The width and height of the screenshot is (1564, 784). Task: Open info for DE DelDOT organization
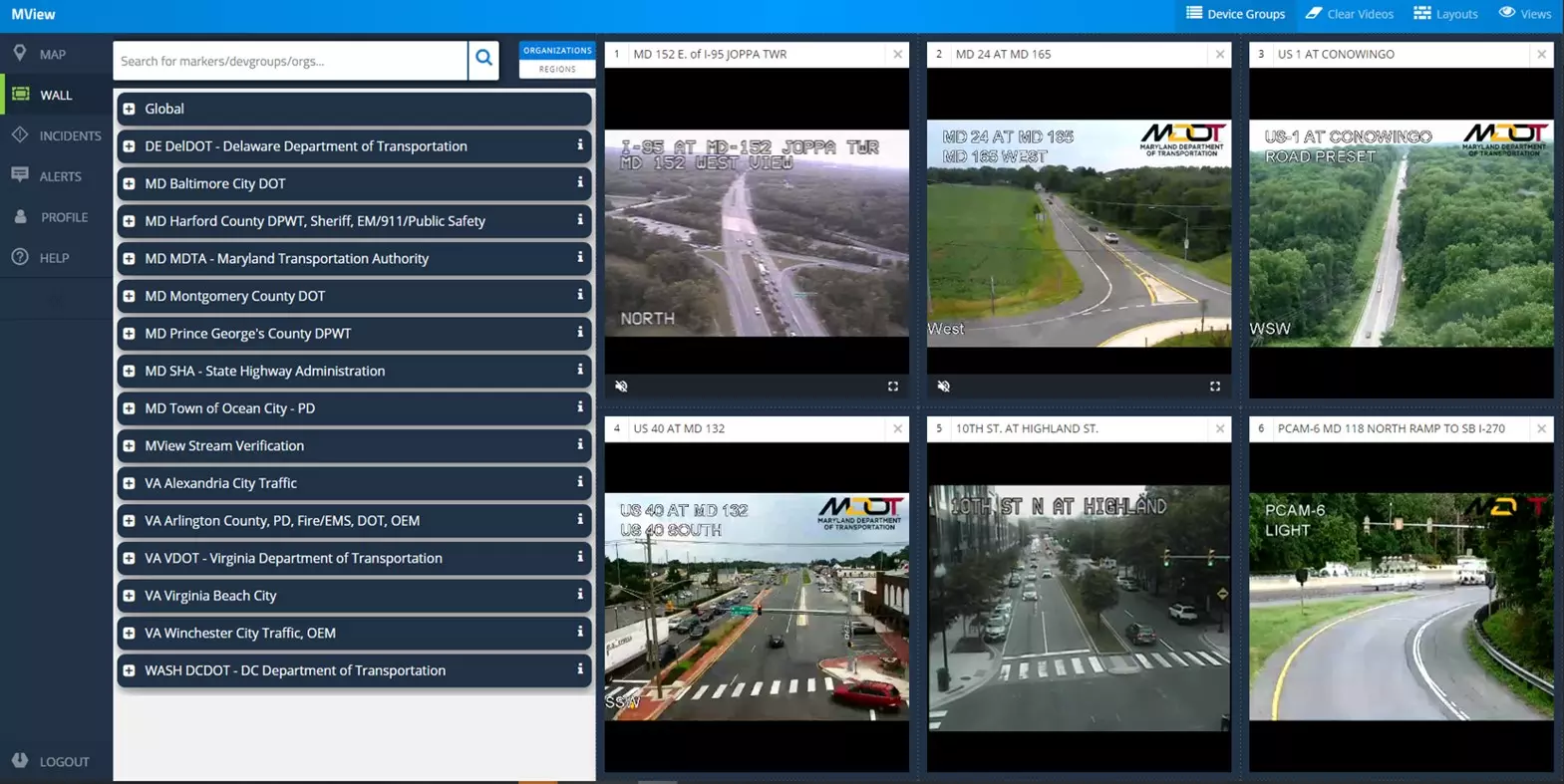coord(580,145)
